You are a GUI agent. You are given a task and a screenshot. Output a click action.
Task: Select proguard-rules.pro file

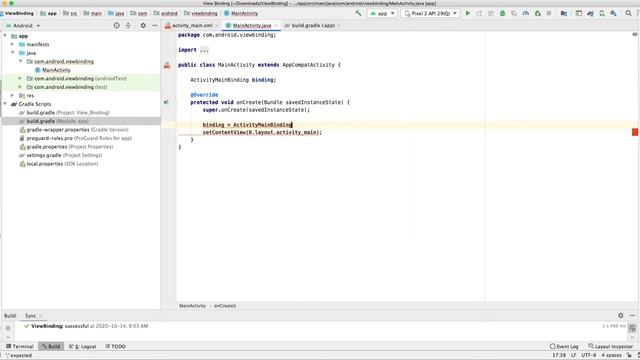tap(76, 138)
